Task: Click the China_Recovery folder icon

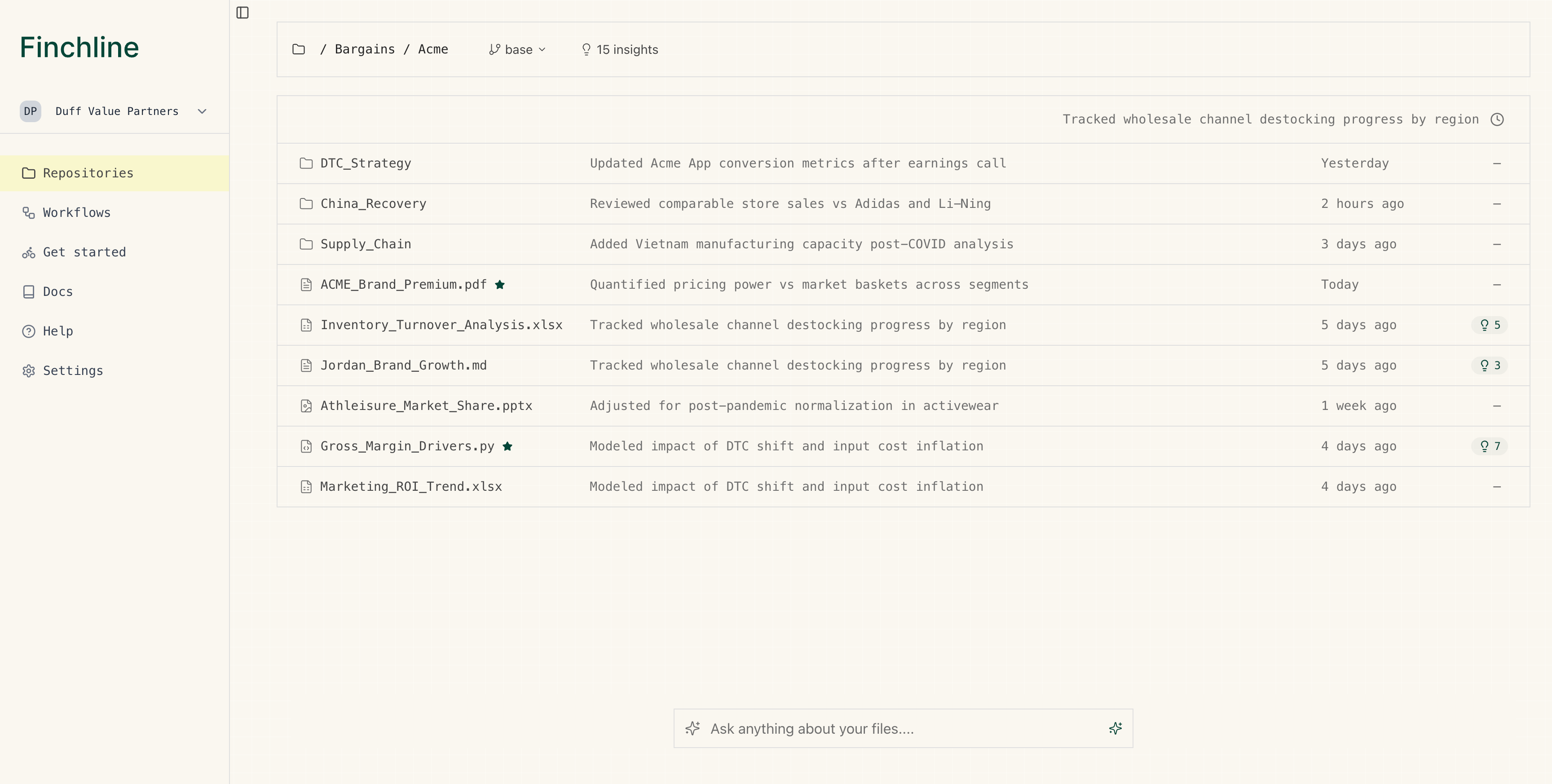Action: pos(306,204)
